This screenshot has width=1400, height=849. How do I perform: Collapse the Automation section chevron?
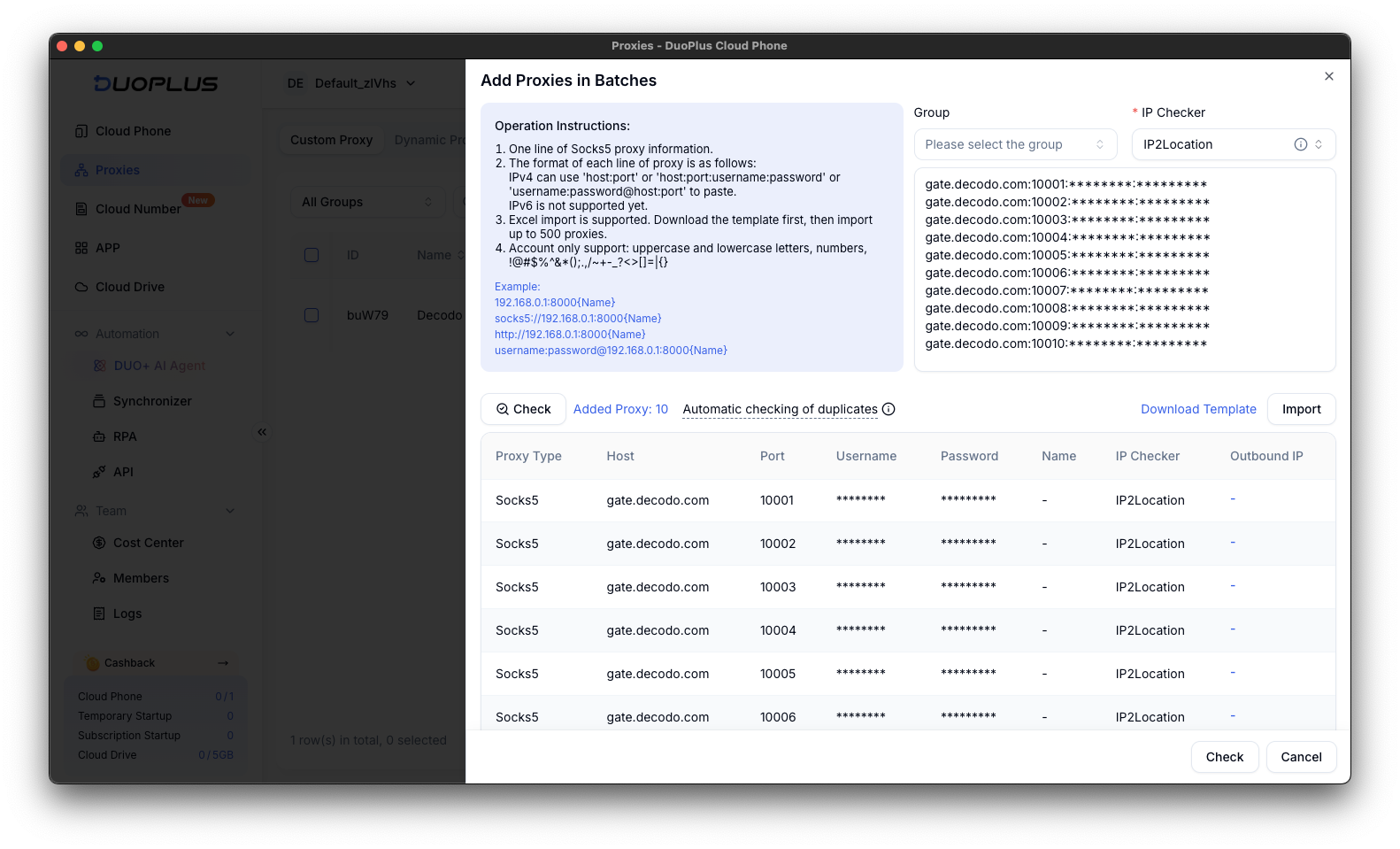point(230,334)
